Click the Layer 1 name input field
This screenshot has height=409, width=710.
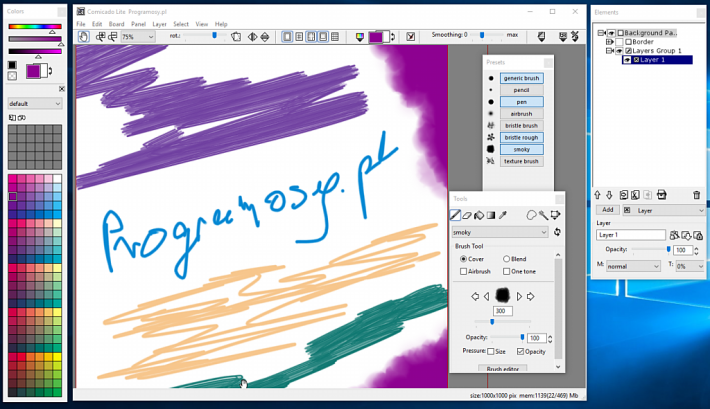pos(631,235)
